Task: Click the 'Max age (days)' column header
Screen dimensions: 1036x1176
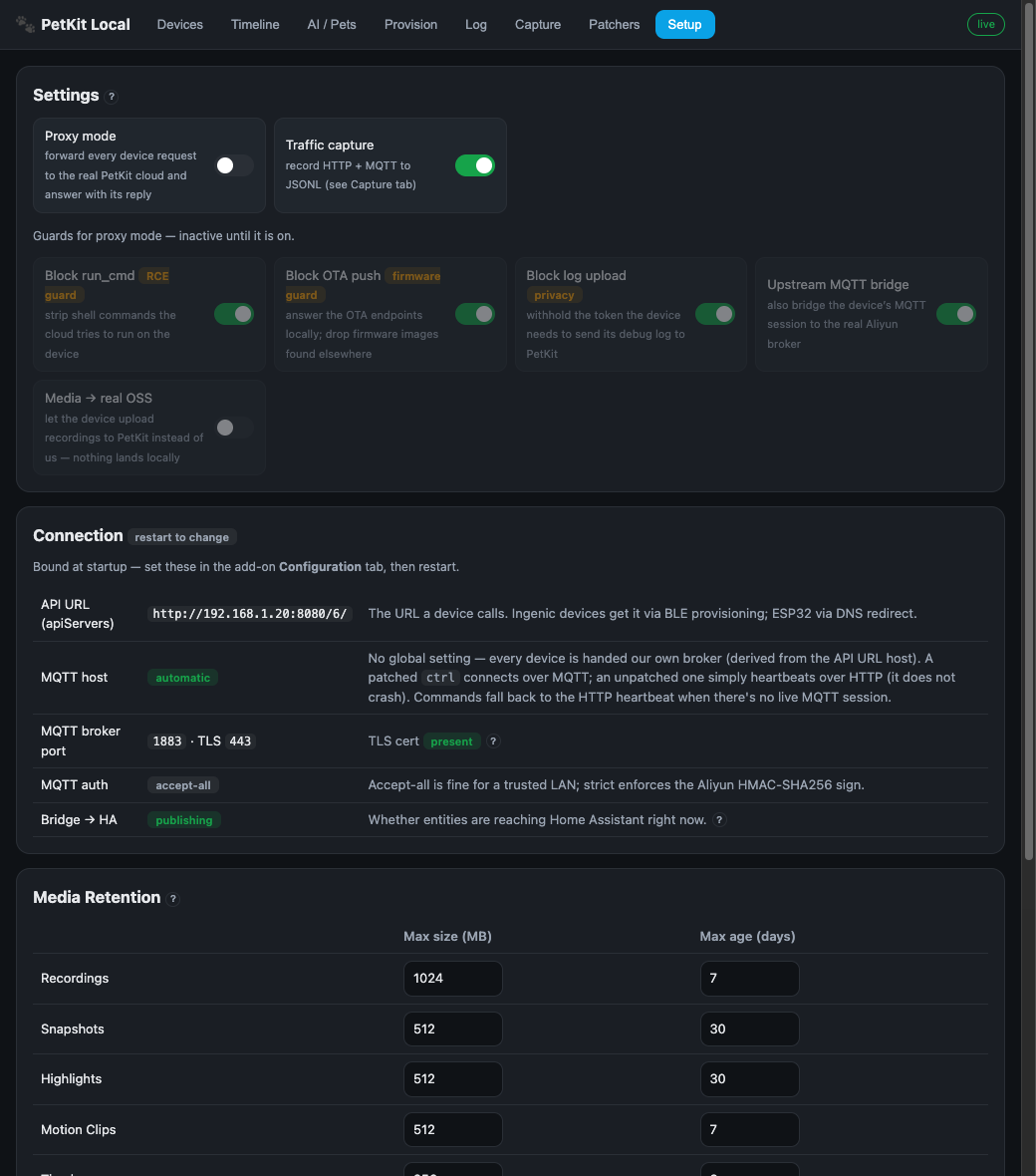Action: click(747, 936)
